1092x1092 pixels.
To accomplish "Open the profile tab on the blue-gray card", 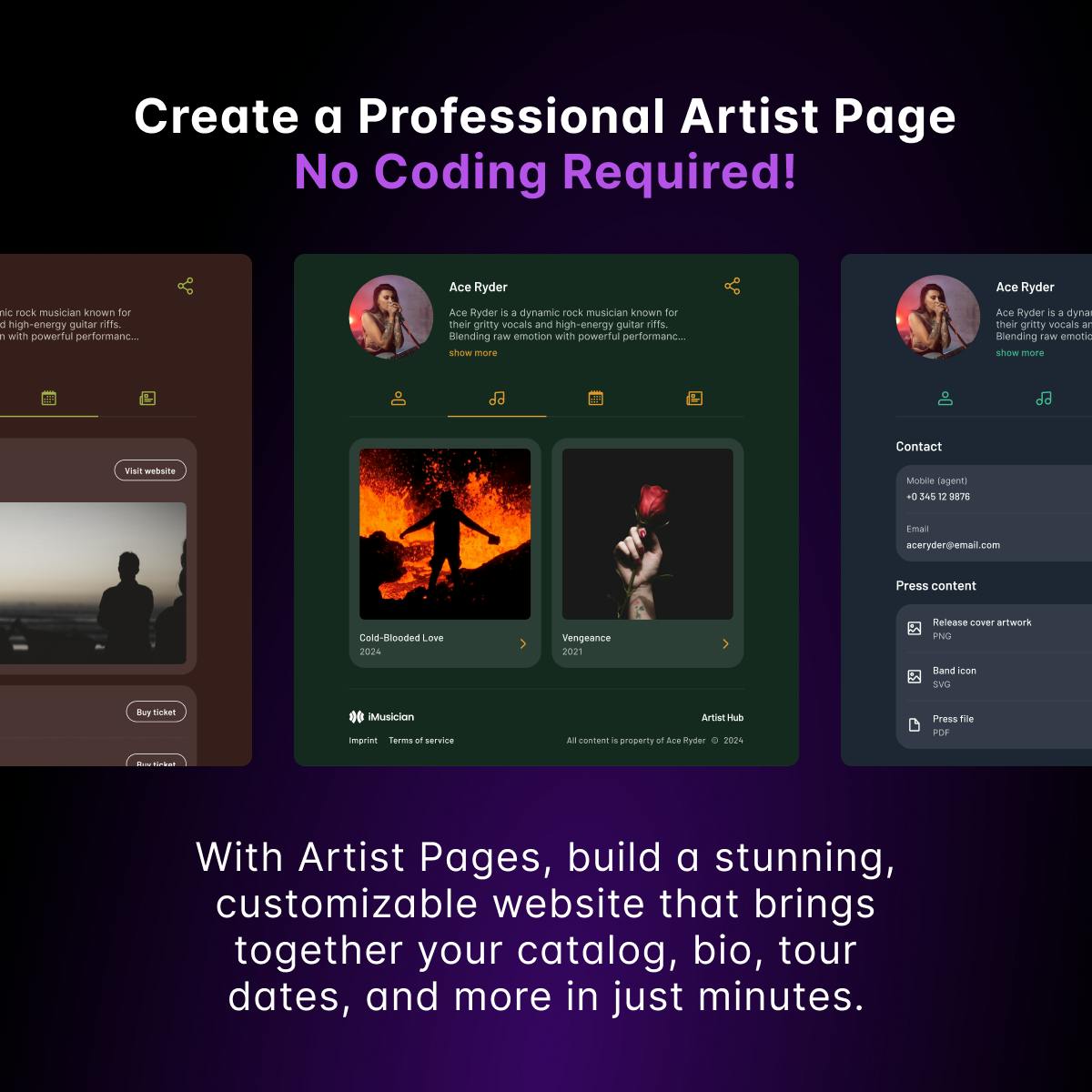I will point(945,399).
